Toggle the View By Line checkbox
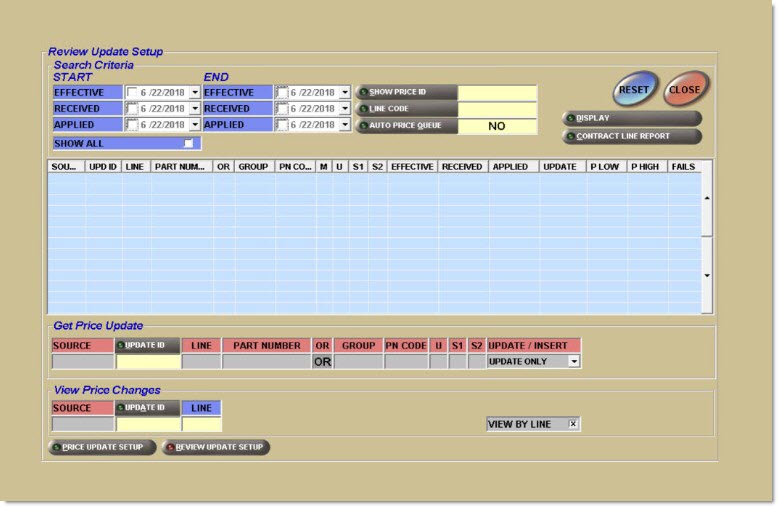 (x=573, y=424)
